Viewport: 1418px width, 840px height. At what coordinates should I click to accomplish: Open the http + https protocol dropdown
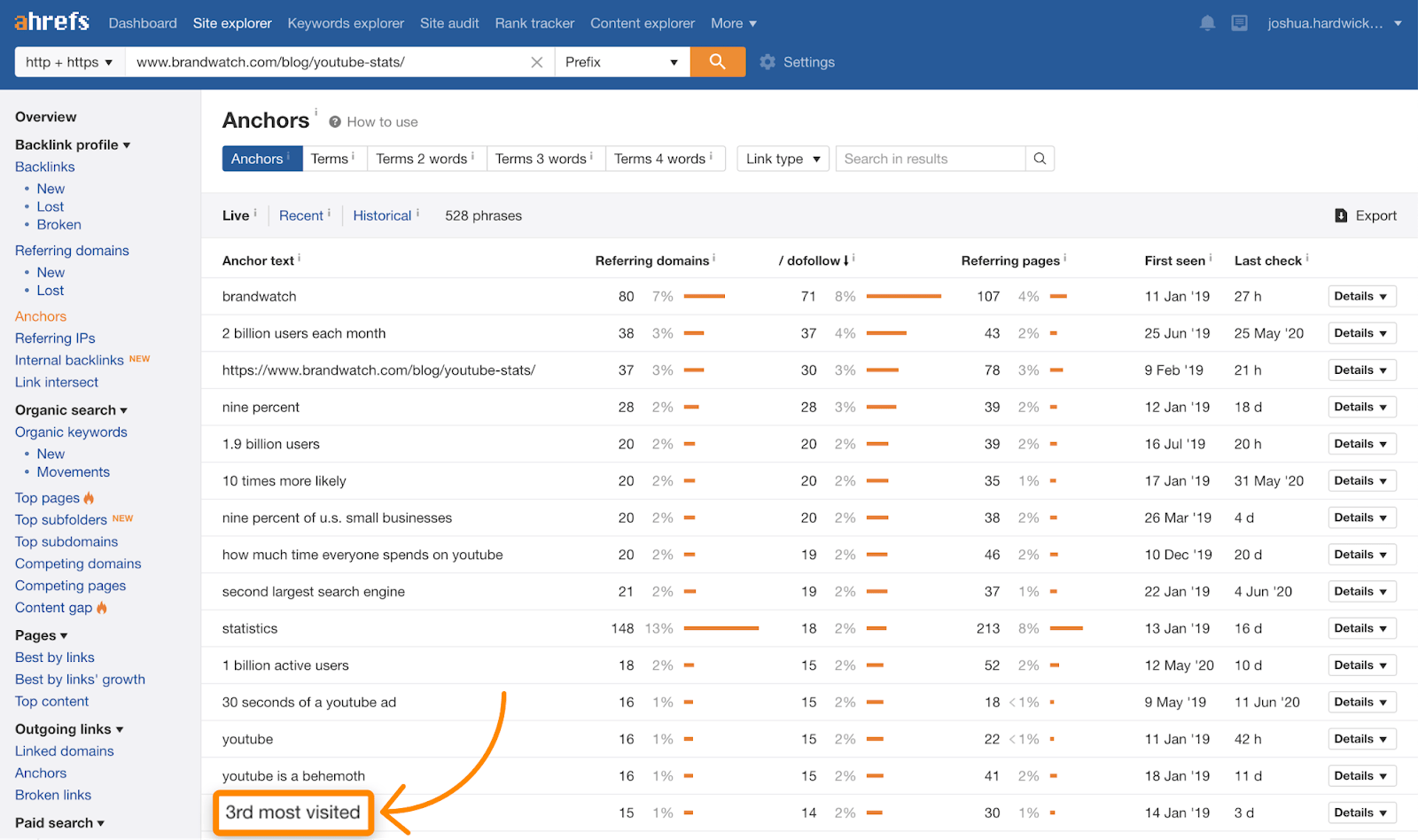[69, 62]
